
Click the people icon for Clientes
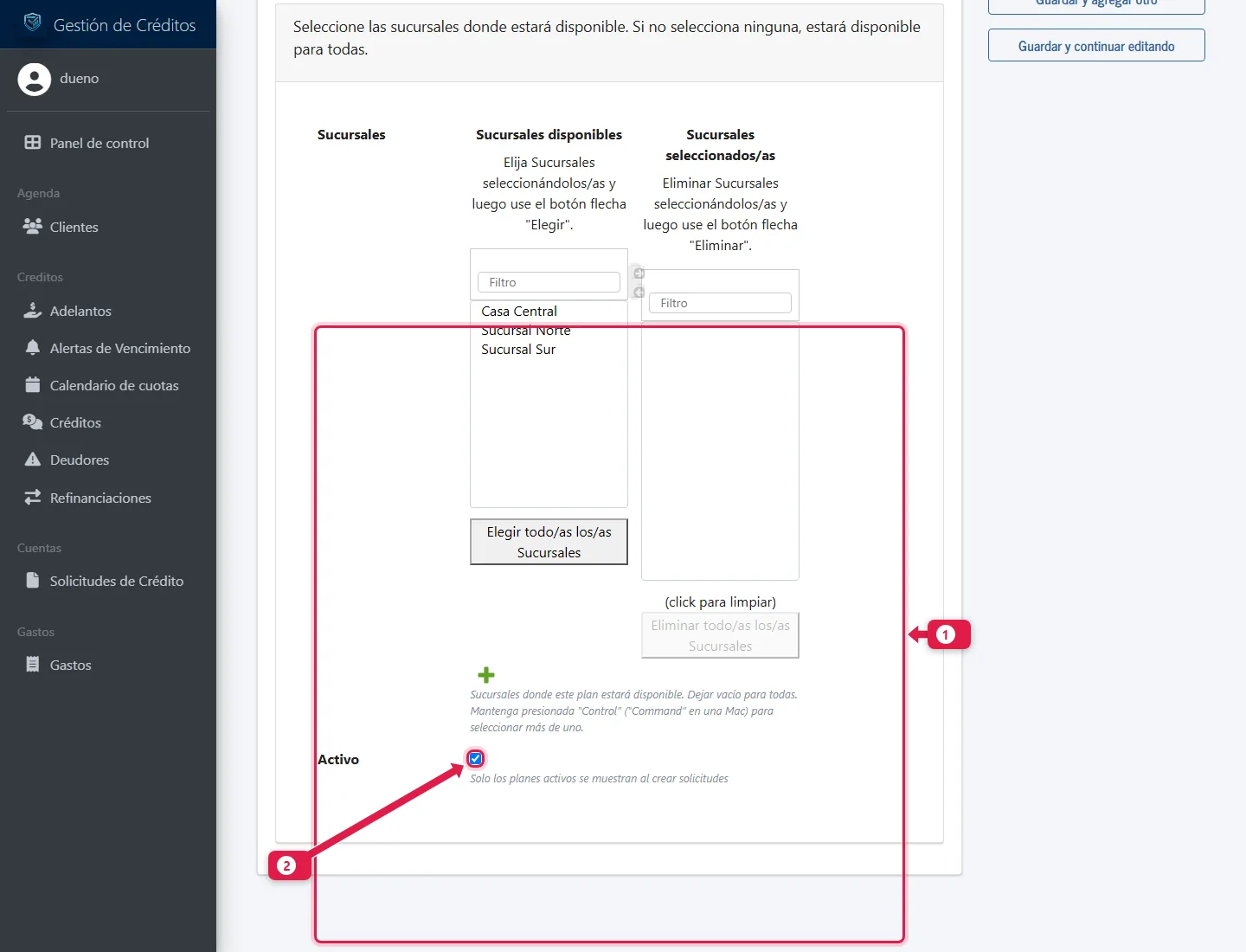33,226
